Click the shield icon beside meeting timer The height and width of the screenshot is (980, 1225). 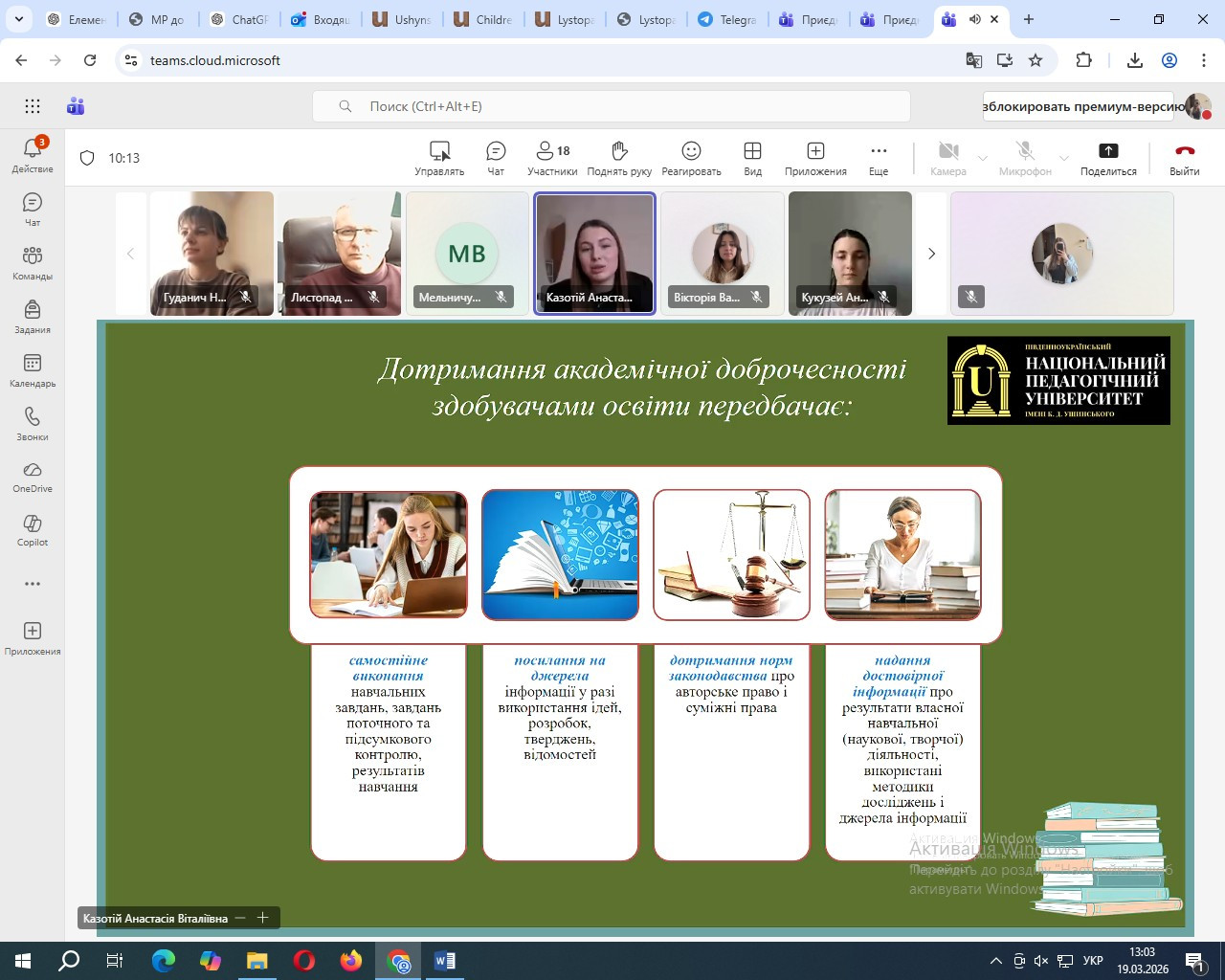pos(87,158)
